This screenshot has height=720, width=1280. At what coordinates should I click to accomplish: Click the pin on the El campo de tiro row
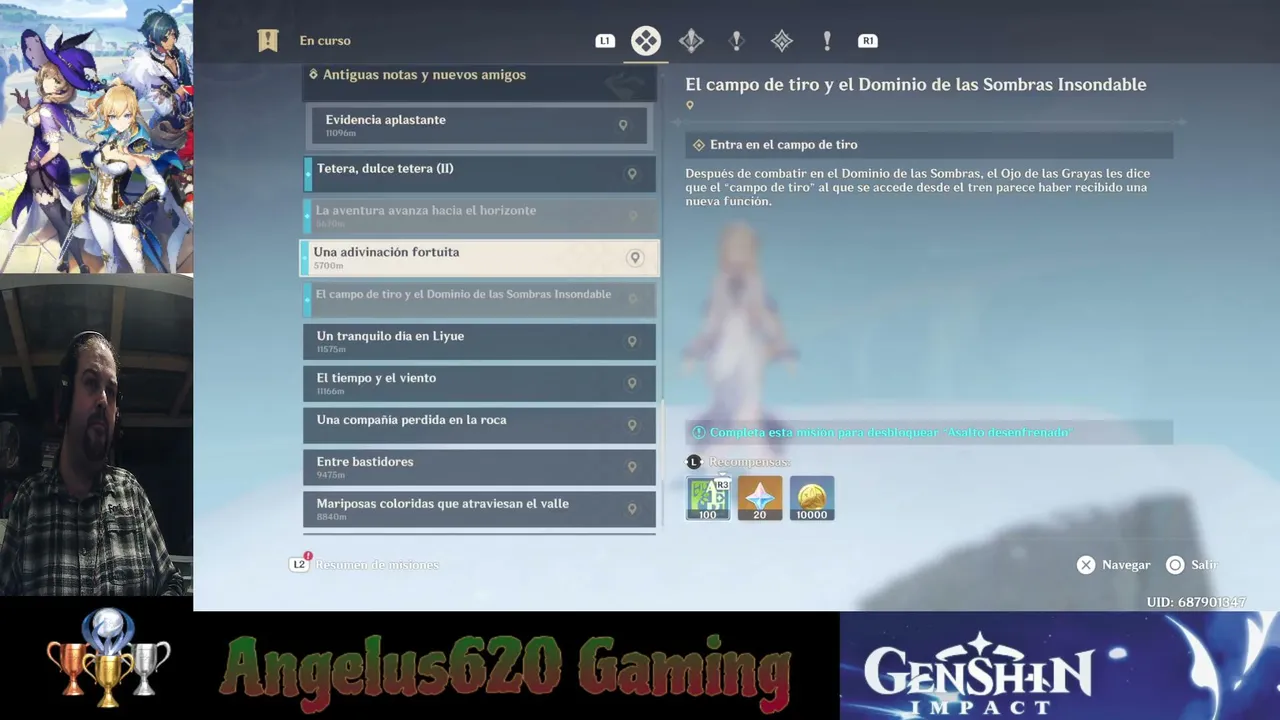[632, 299]
